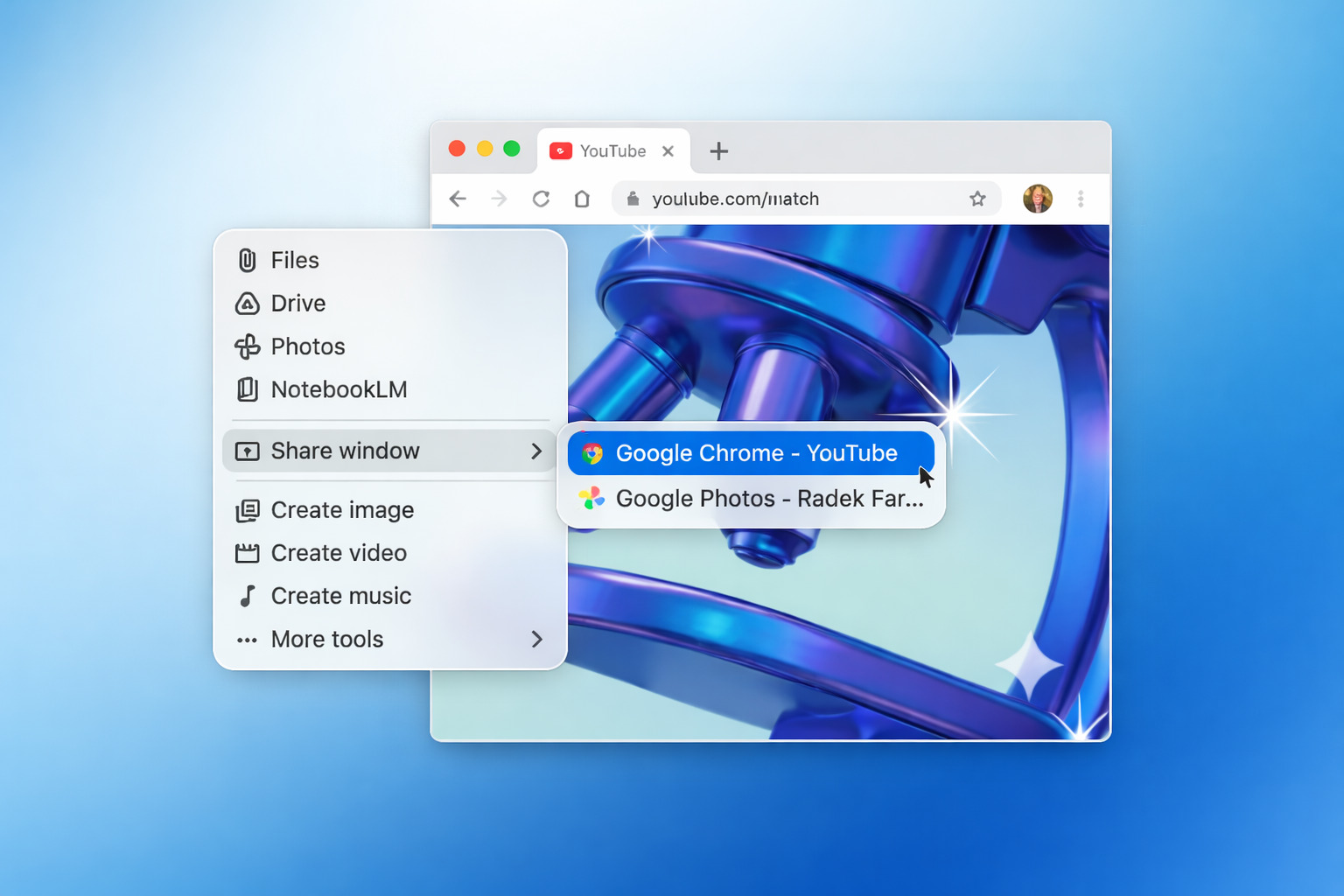Image resolution: width=1344 pixels, height=896 pixels.
Task: Click the address bar URL field
Action: point(787,199)
